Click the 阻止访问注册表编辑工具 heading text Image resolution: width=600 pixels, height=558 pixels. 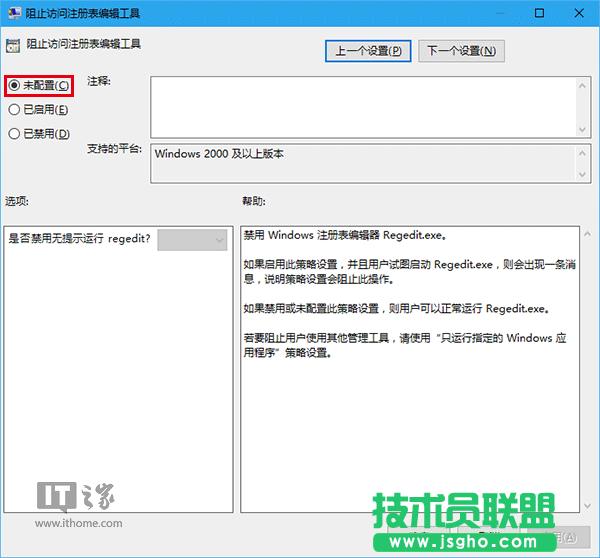point(82,46)
